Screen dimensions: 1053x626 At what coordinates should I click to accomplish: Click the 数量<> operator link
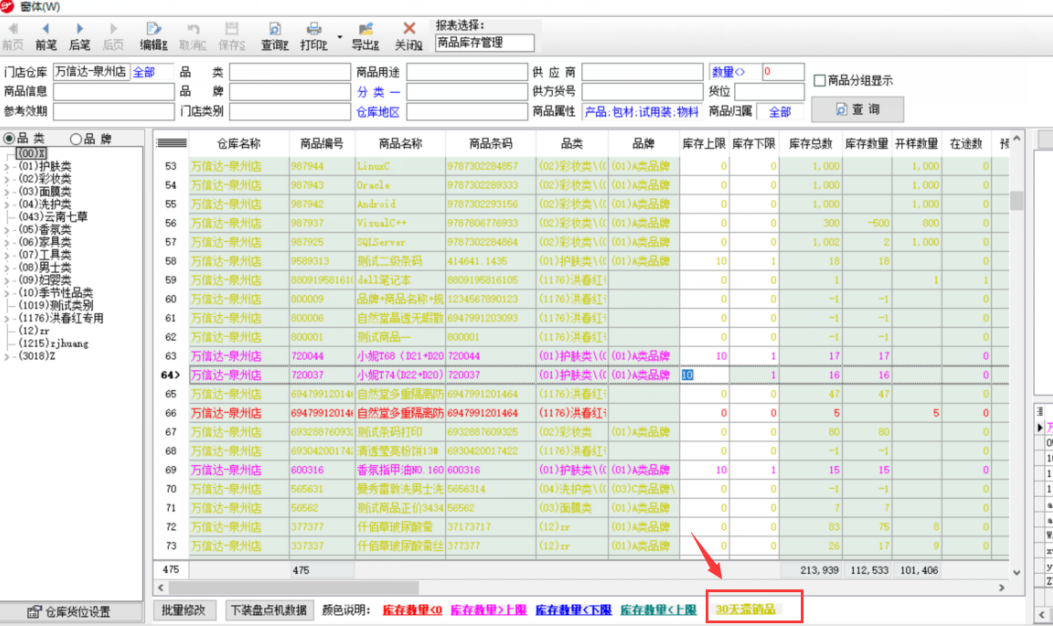(729, 72)
